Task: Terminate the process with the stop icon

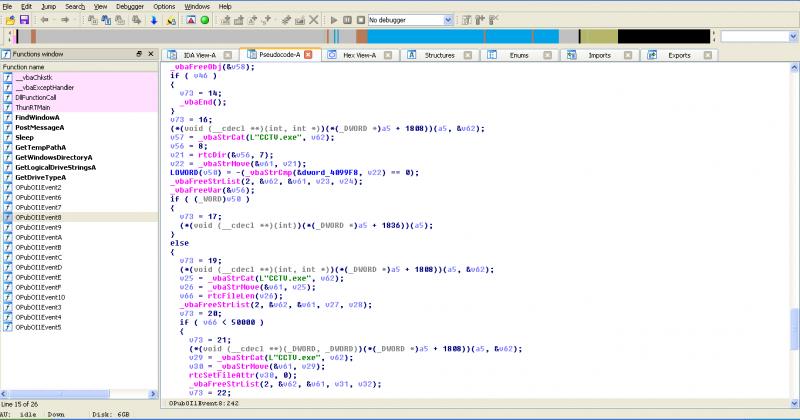Action: [361, 20]
